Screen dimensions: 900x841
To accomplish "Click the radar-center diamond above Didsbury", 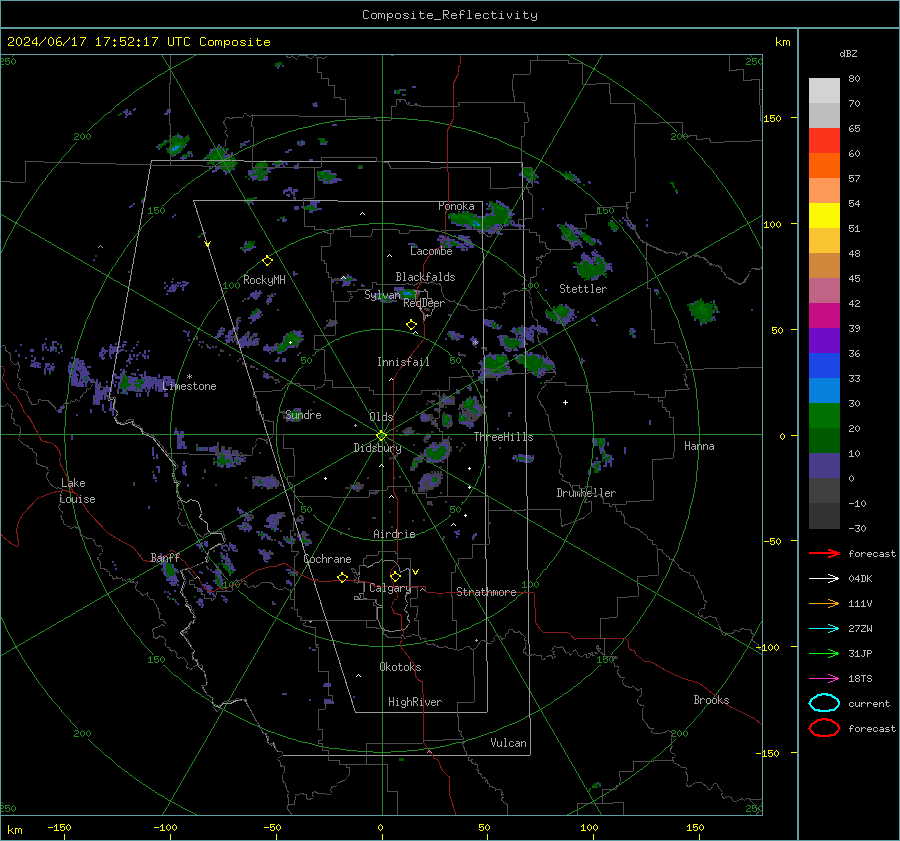I will [x=381, y=436].
